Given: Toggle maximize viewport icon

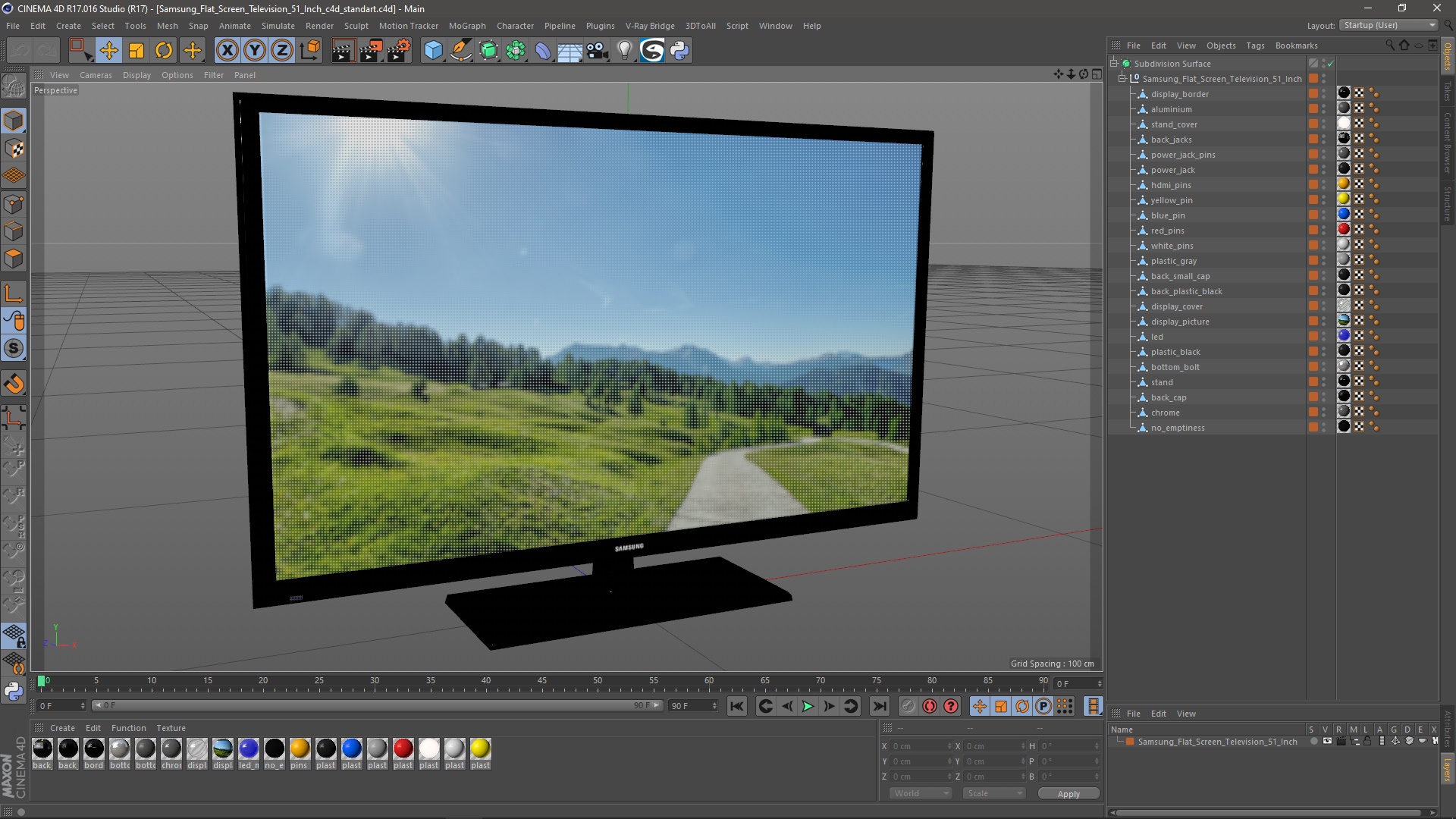Looking at the screenshot, I should click(x=1097, y=74).
